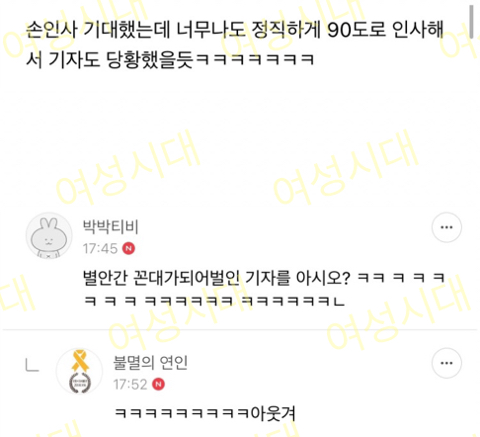Click the red N badge beside 17:45

(129, 249)
